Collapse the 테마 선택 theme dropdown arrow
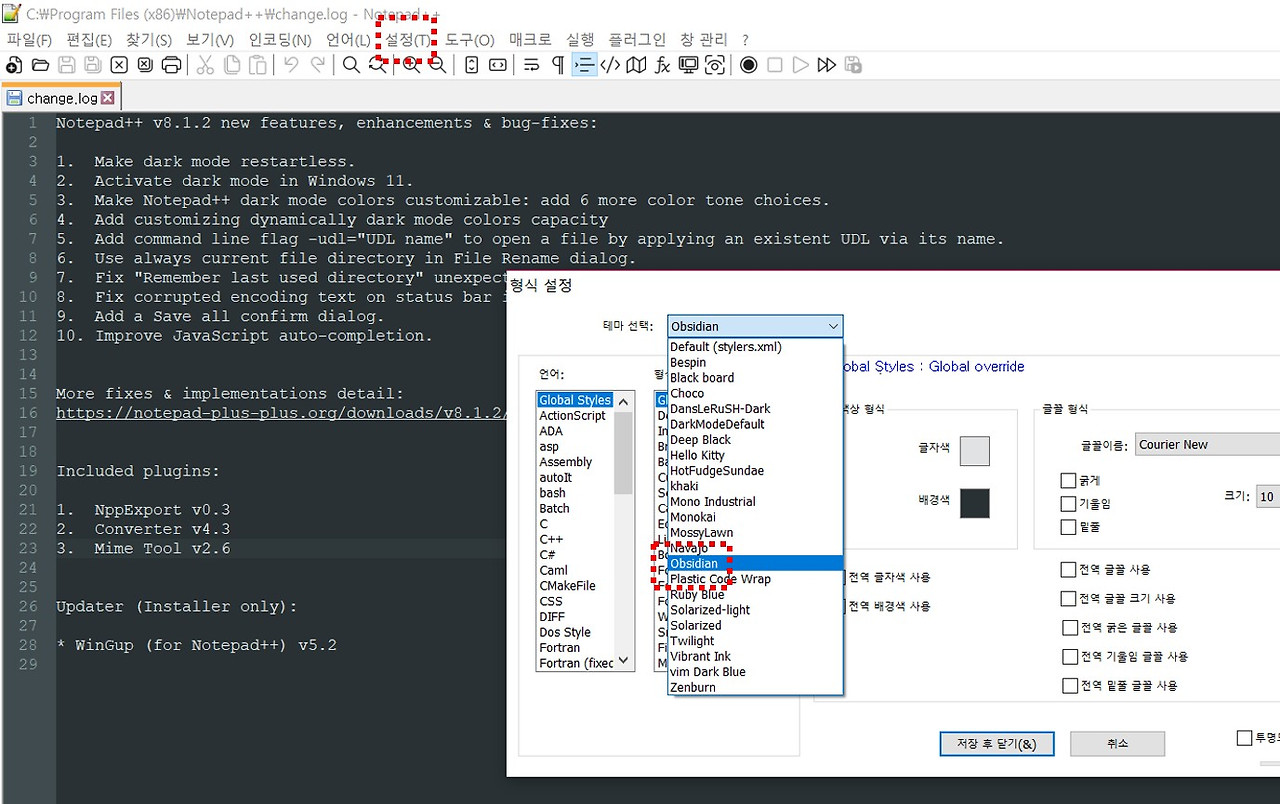Viewport: 1280px width, 804px height. (x=833, y=326)
